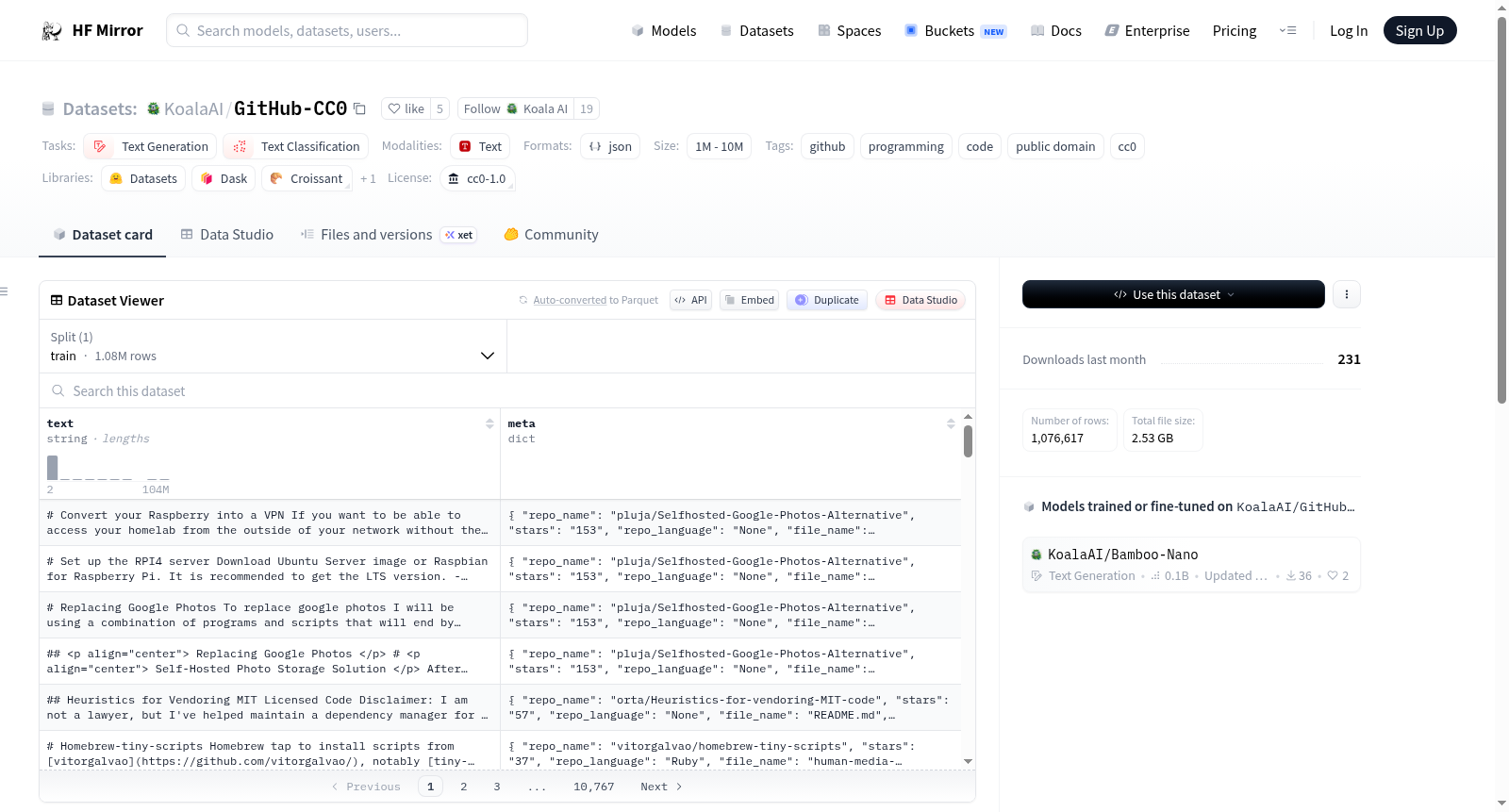Click the HF Mirror logo icon
Screen dimensions: 1509x812
(52, 31)
